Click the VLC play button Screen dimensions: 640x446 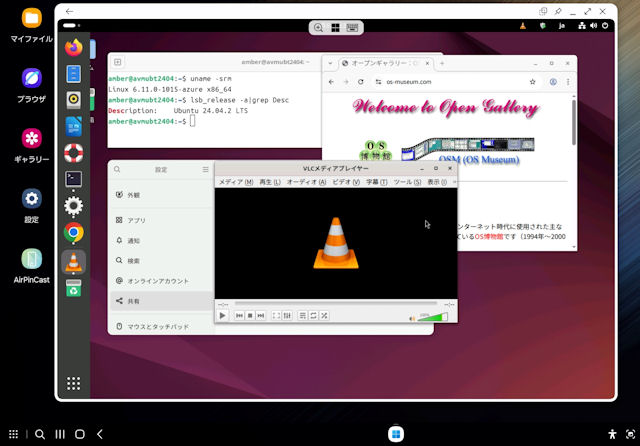pos(222,315)
